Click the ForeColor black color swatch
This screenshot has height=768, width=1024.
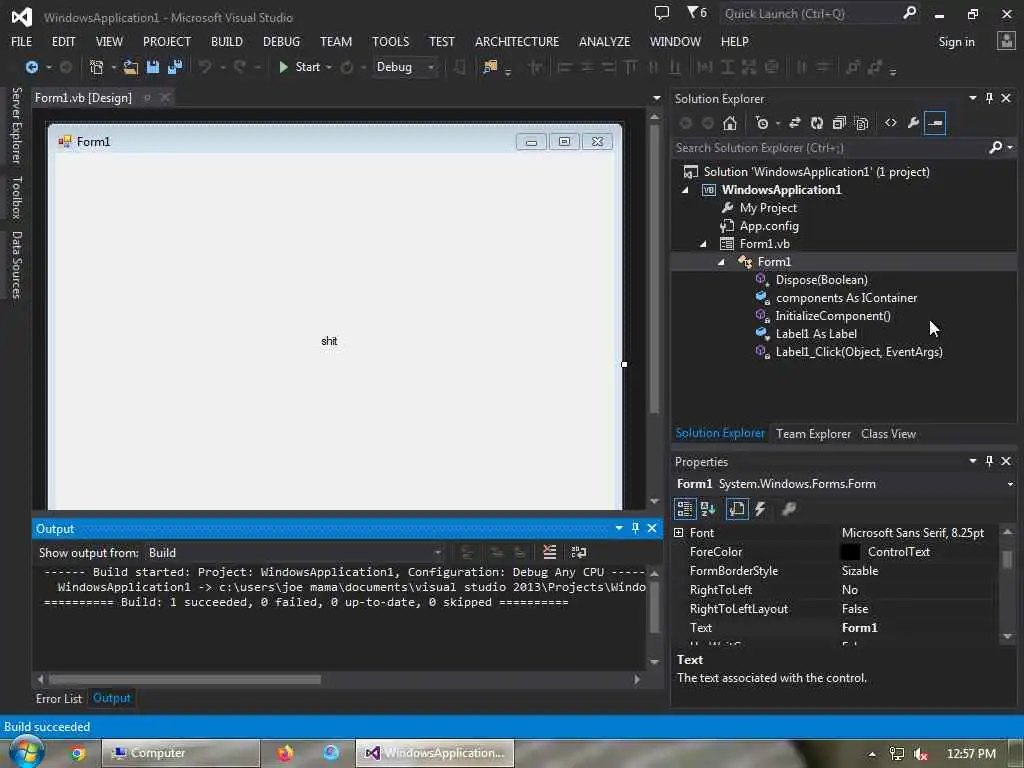point(850,552)
